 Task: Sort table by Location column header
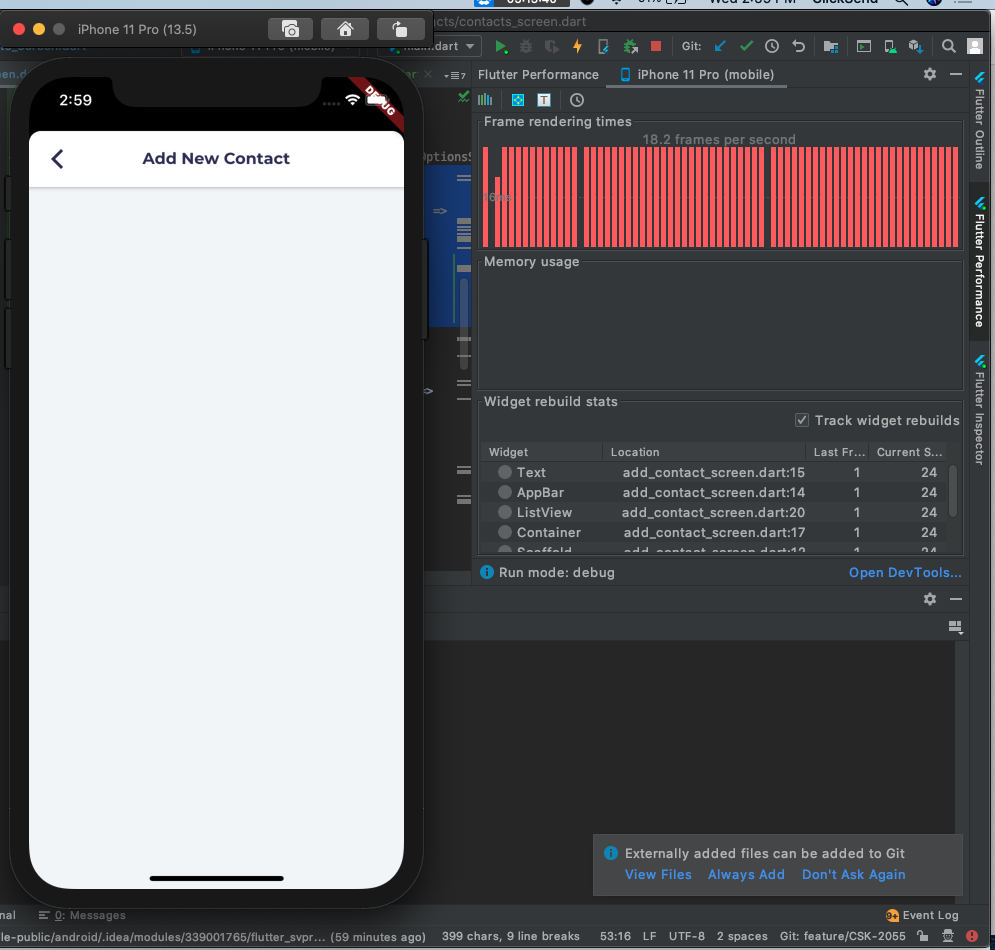(x=704, y=452)
